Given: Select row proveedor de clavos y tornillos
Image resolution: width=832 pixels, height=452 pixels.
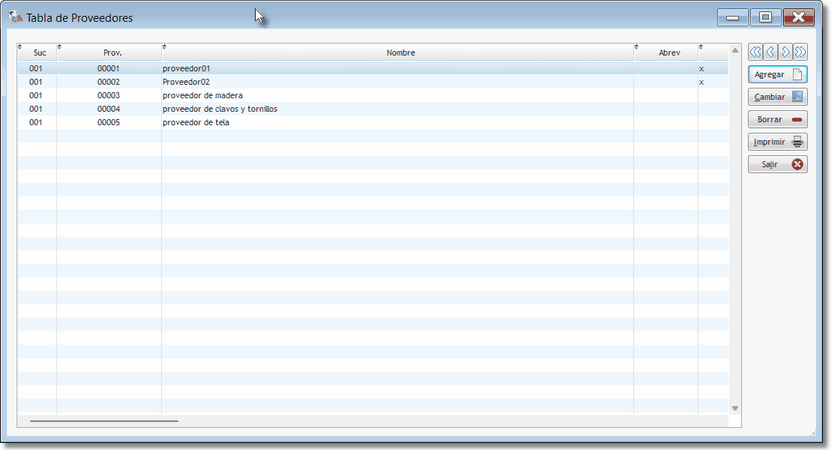Looking at the screenshot, I should (372, 109).
